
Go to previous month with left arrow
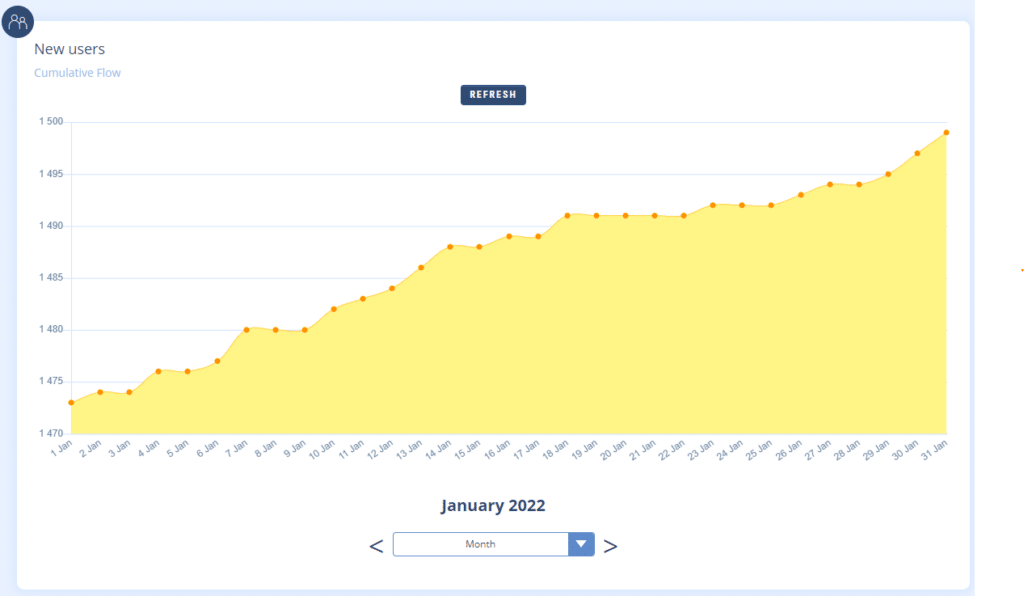click(x=376, y=546)
